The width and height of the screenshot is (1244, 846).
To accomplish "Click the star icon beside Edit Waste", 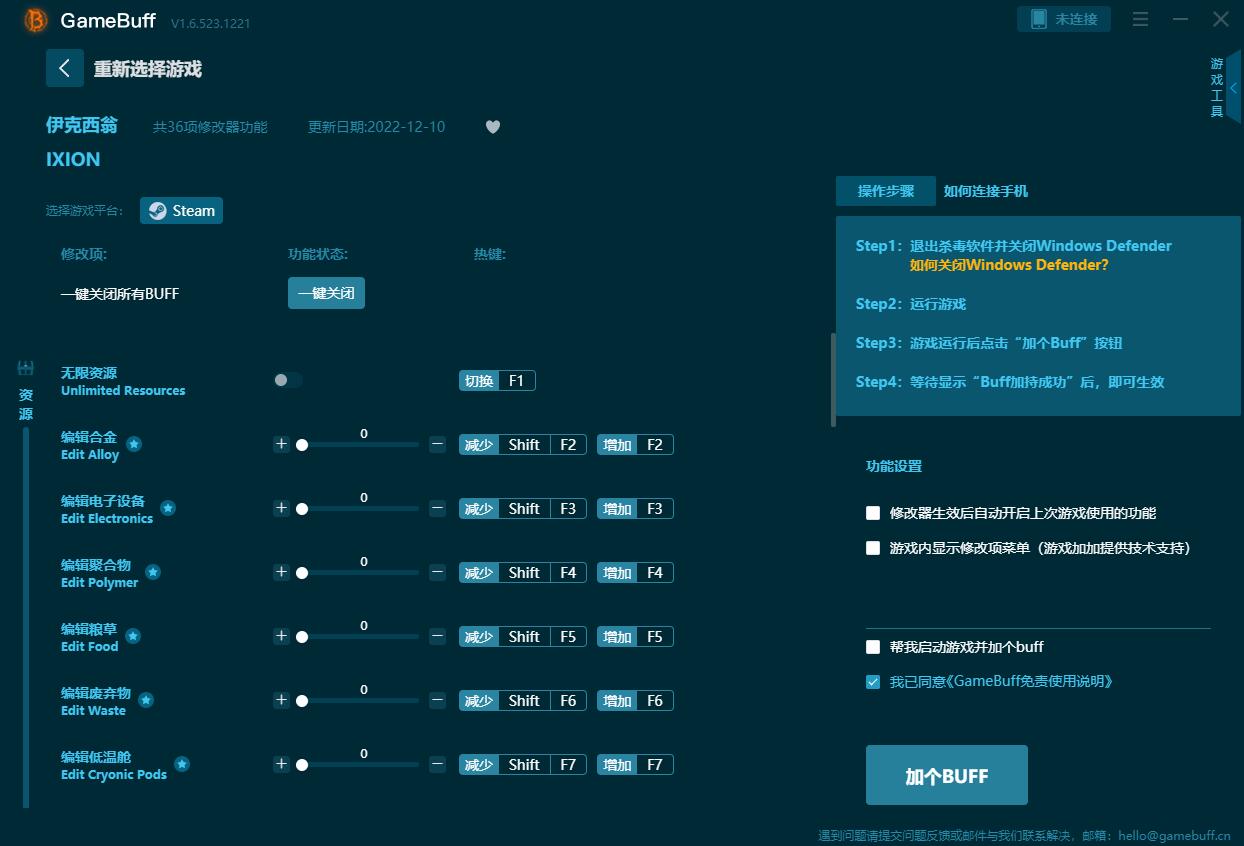I will [x=146, y=700].
